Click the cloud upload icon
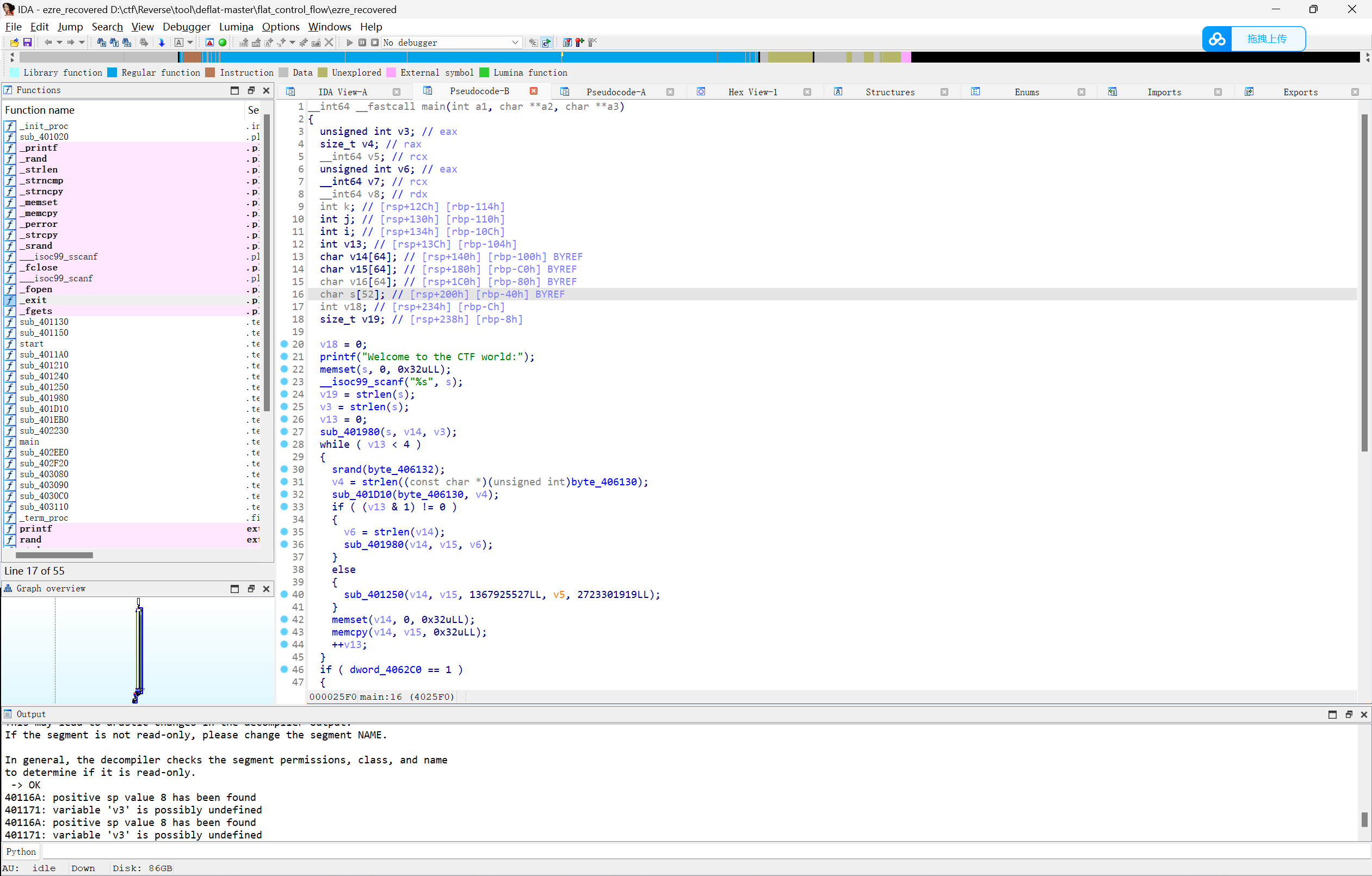 click(1217, 39)
